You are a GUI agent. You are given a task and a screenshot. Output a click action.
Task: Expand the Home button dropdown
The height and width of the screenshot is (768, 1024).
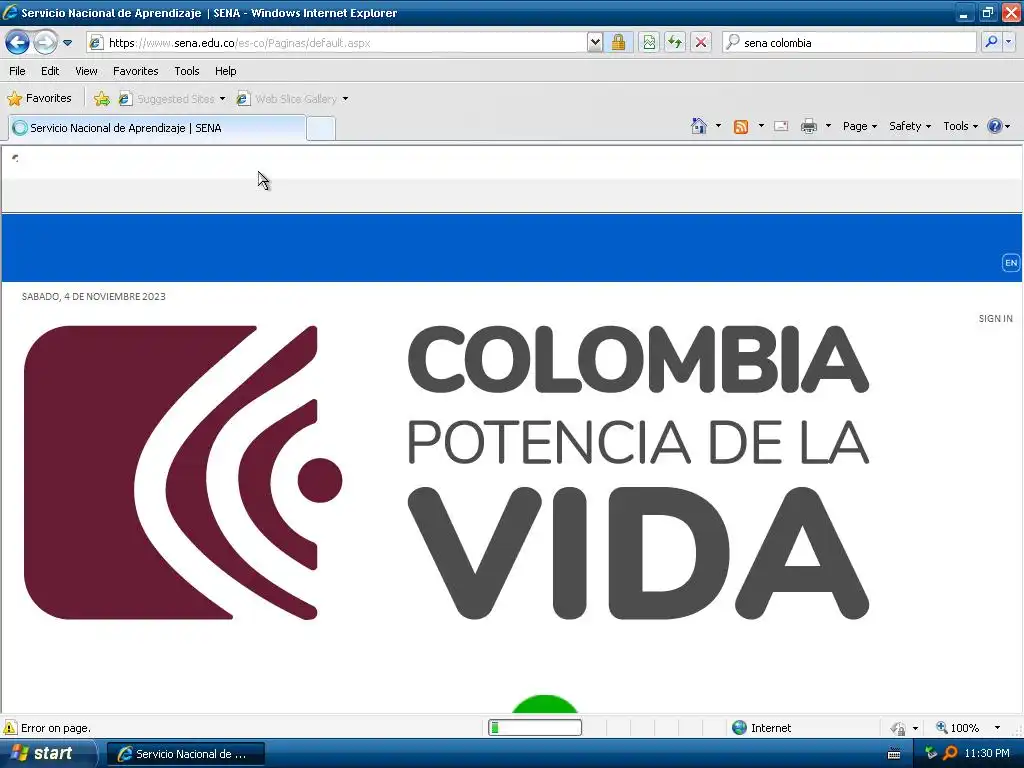(718, 125)
